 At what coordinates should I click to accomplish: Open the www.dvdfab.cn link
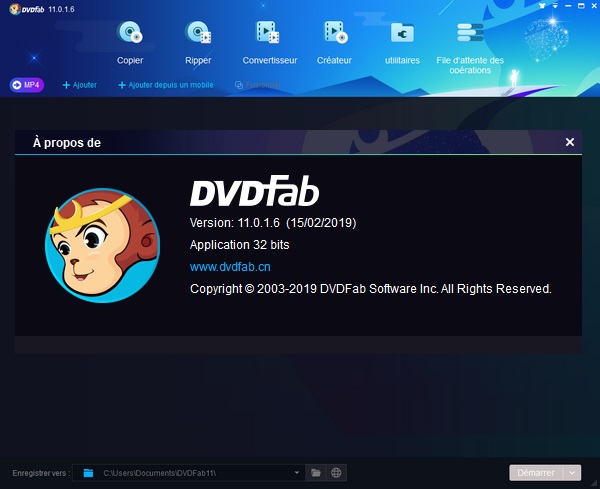point(230,267)
